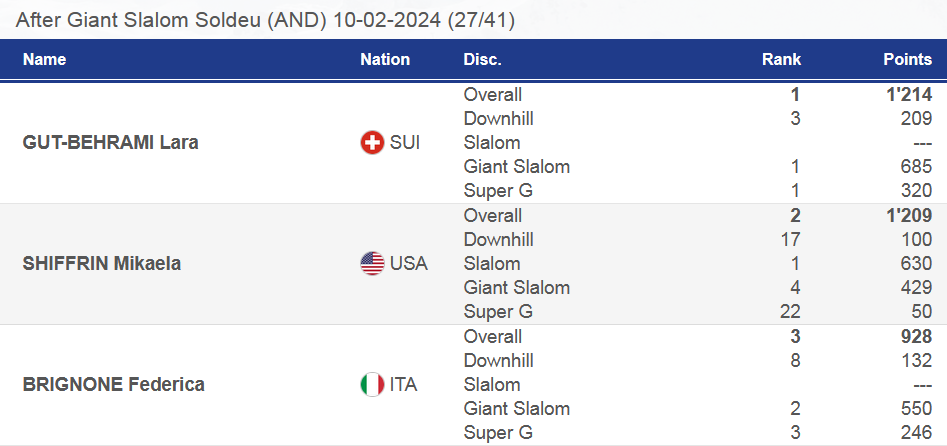Sort by the Rank column header
The height and width of the screenshot is (446, 947).
(x=781, y=60)
